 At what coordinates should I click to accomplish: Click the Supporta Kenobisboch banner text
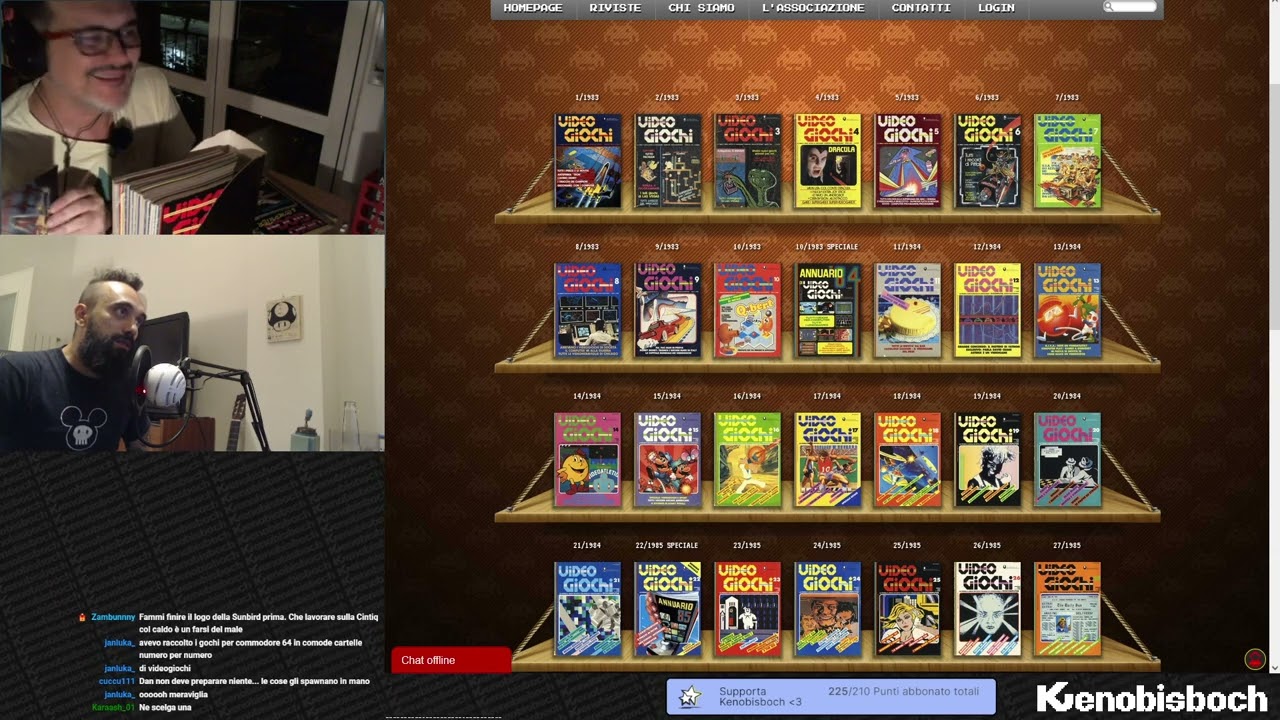pos(760,697)
